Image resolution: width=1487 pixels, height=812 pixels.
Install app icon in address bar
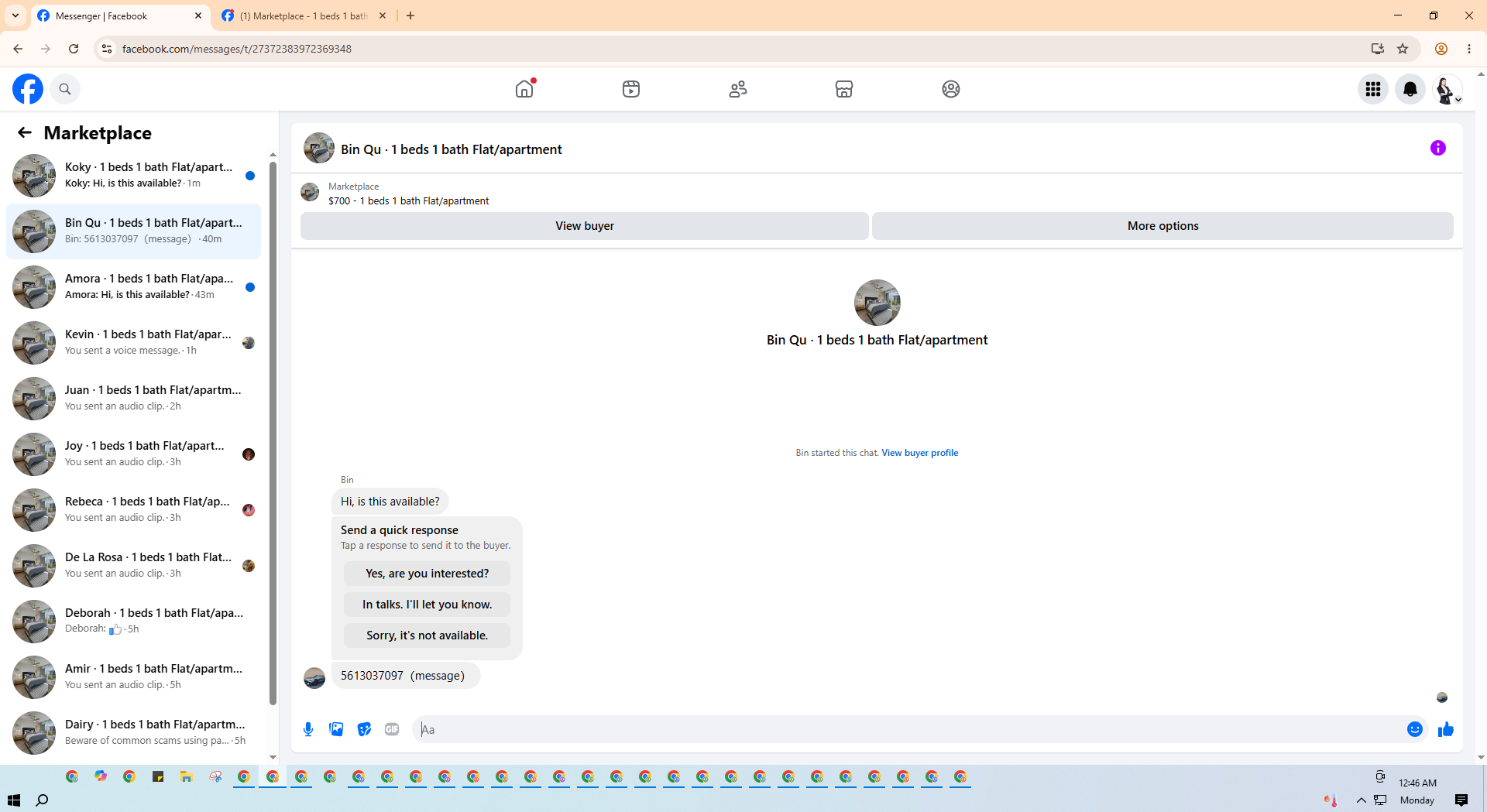[x=1378, y=49]
